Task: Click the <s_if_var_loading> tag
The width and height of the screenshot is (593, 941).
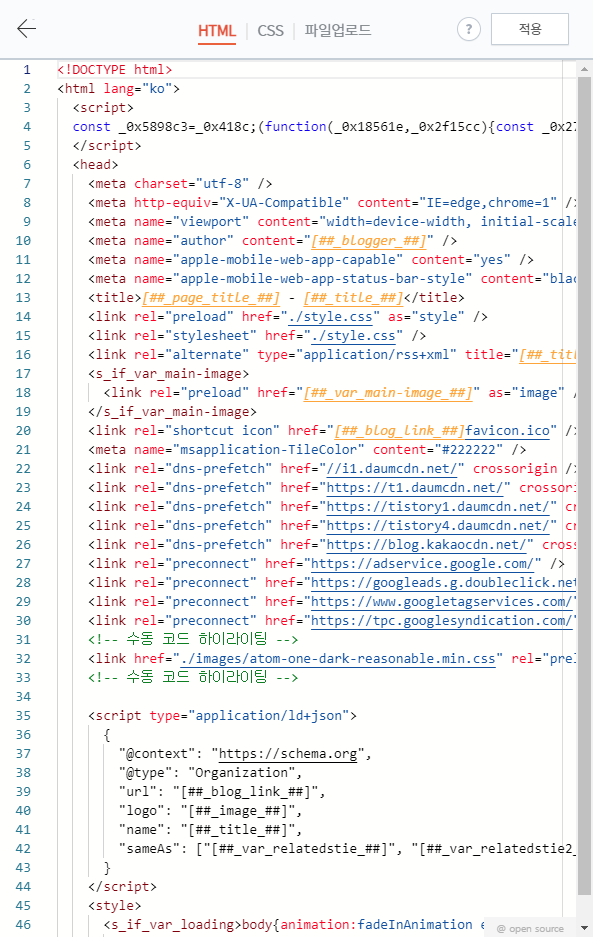Action: [x=172, y=925]
